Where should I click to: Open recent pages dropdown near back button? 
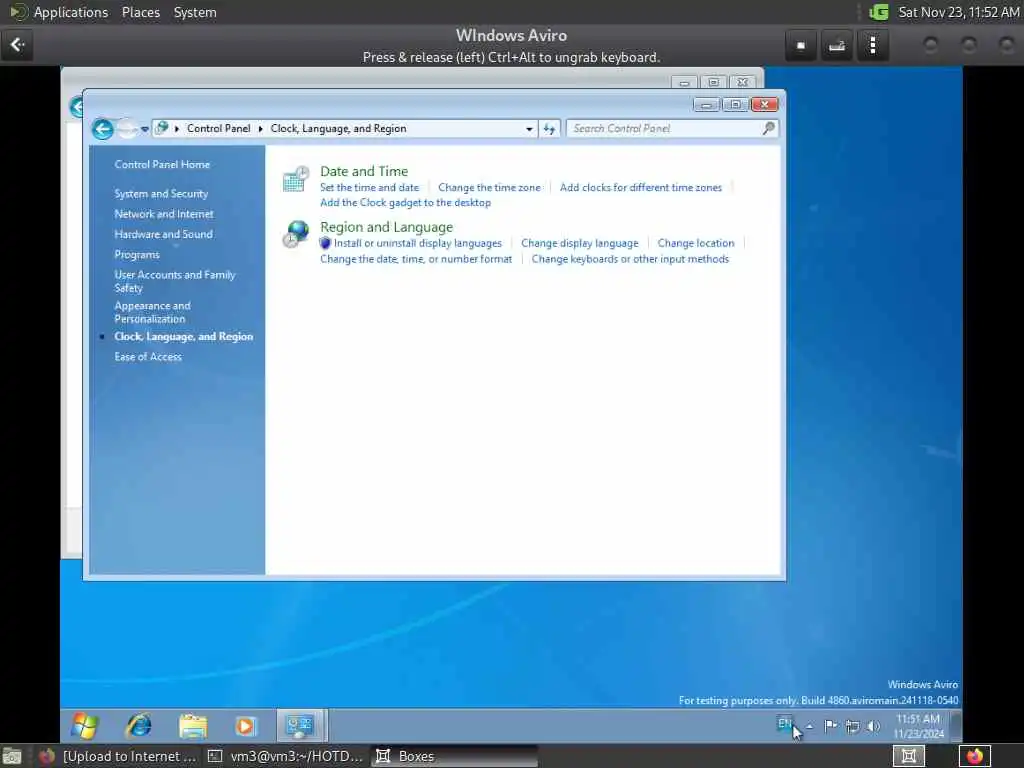tap(145, 129)
